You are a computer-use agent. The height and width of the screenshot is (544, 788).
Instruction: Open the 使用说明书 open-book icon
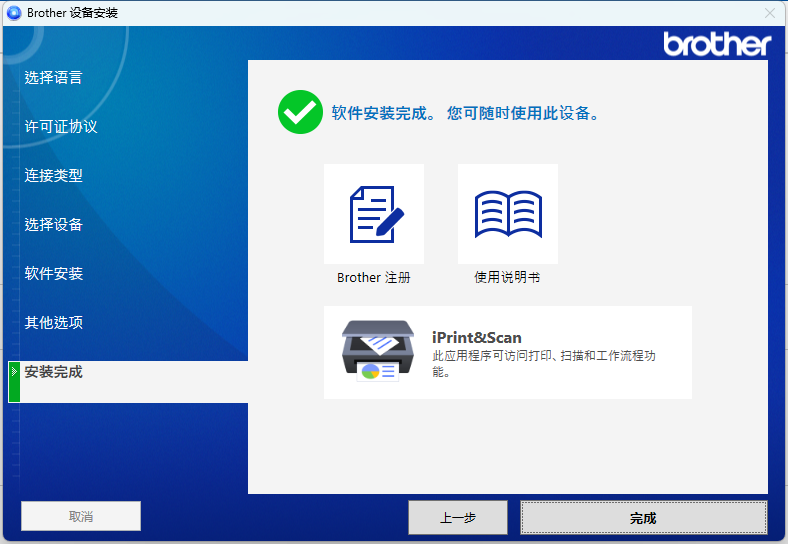click(x=508, y=214)
